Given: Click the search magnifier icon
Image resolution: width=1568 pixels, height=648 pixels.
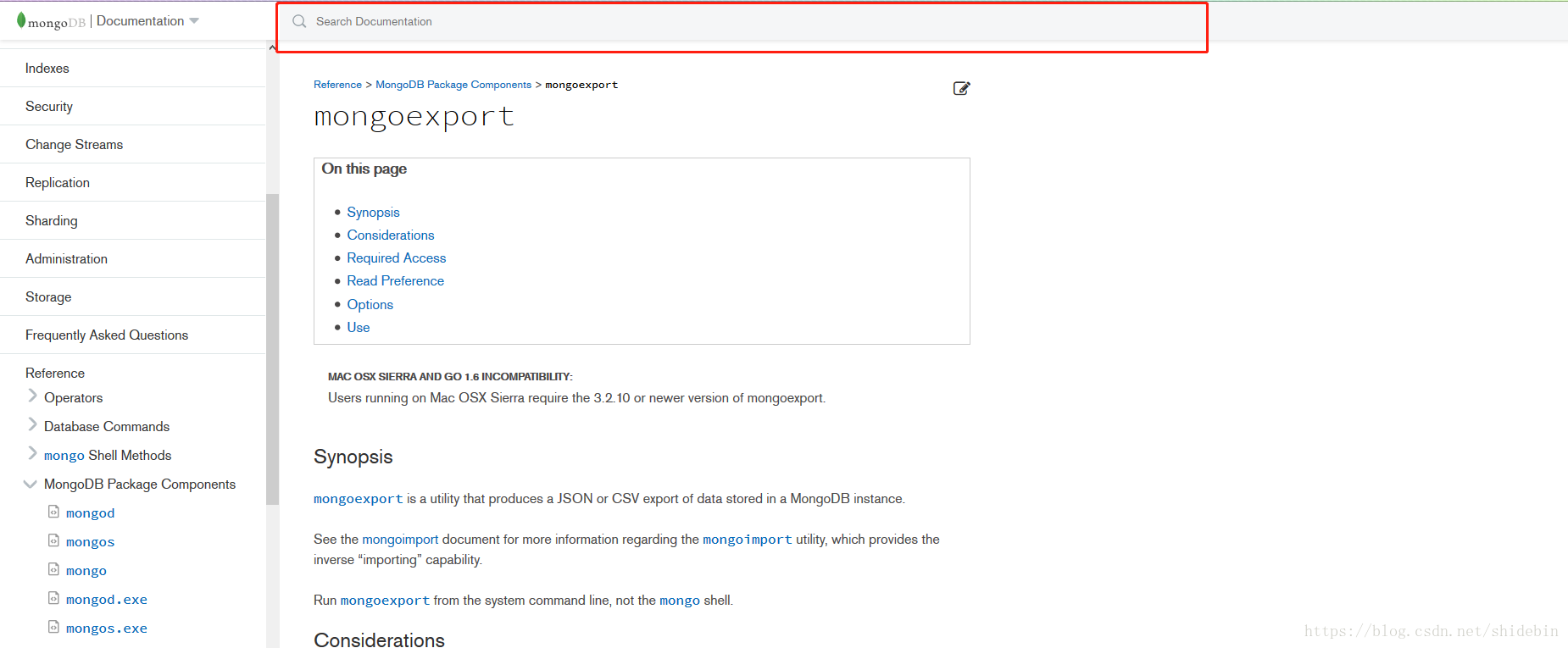Looking at the screenshot, I should pyautogui.click(x=299, y=21).
